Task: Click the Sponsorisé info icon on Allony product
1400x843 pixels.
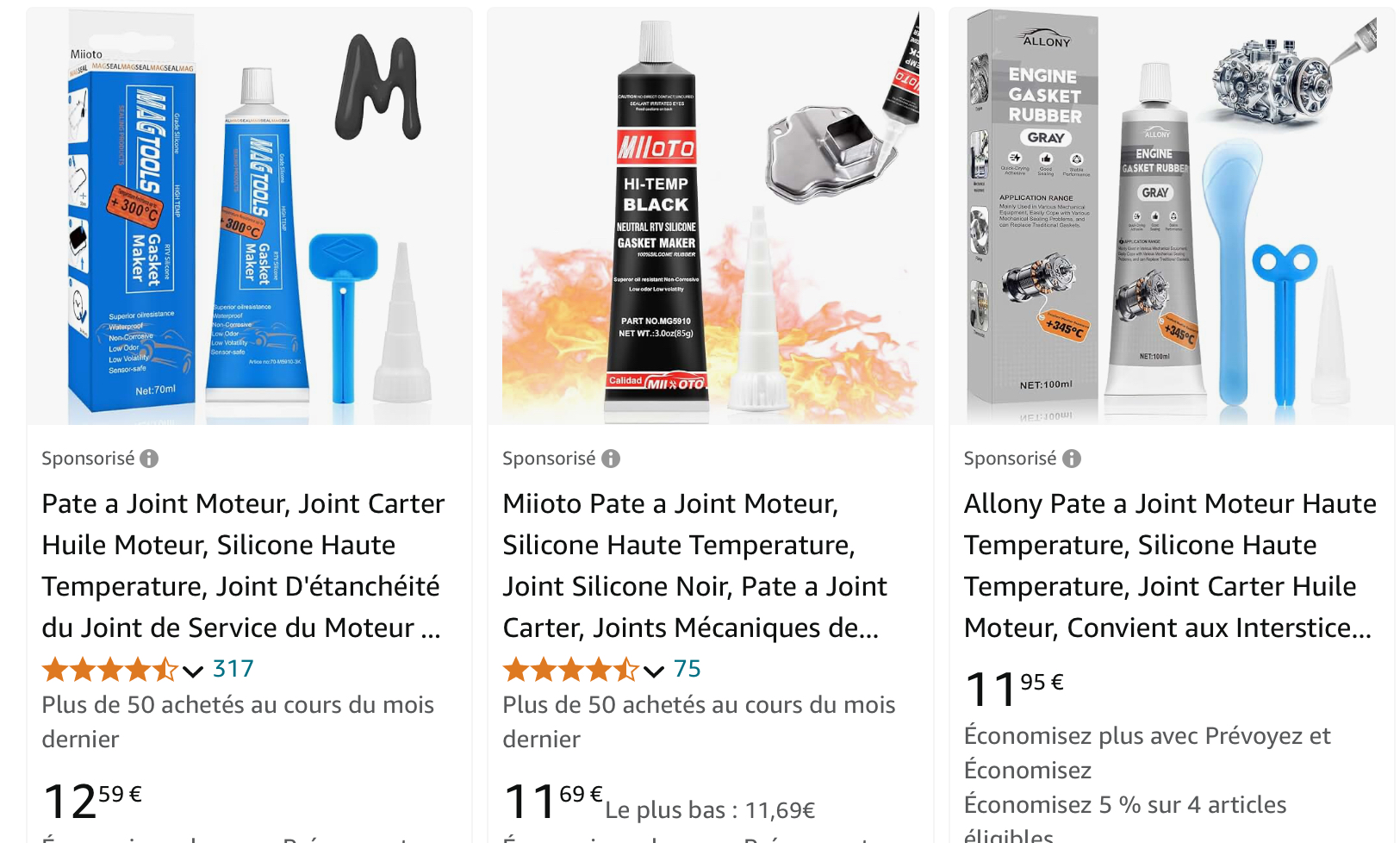Action: click(1072, 459)
